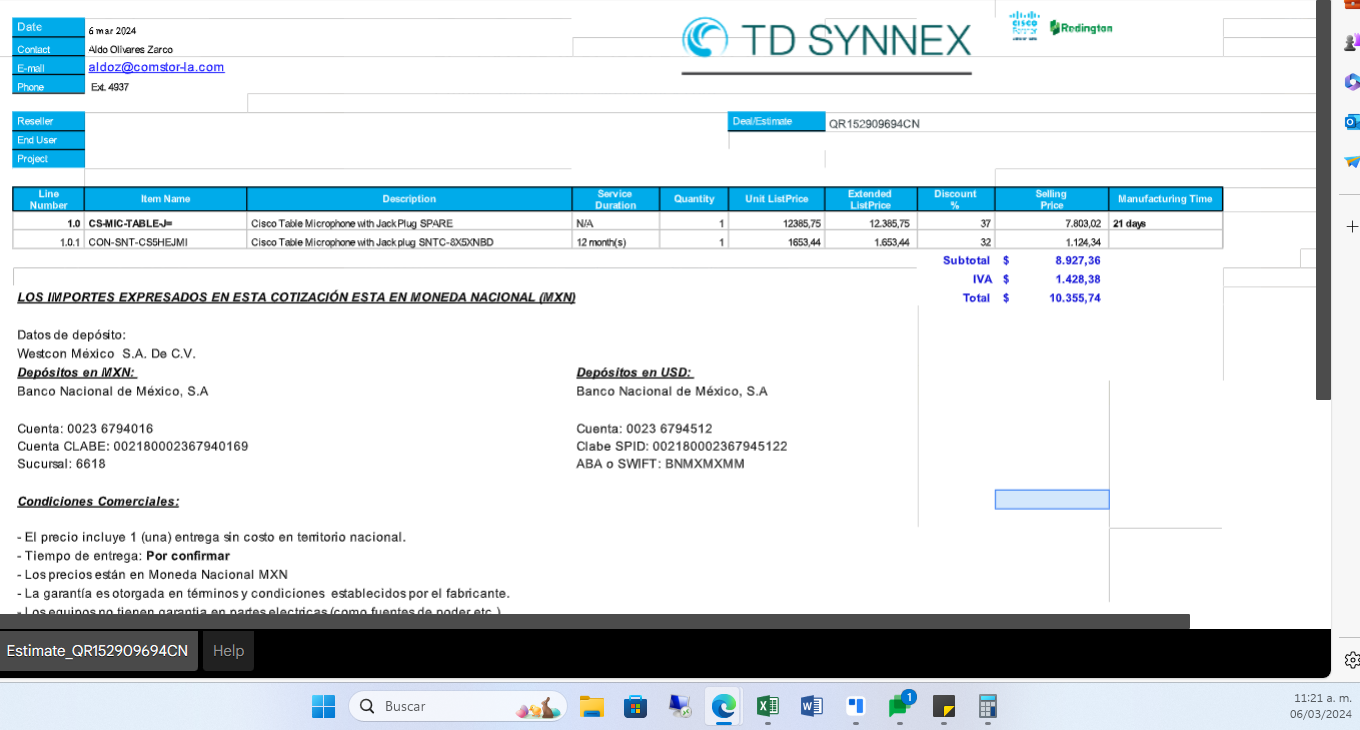Click the End User label cell

[x=48, y=140]
